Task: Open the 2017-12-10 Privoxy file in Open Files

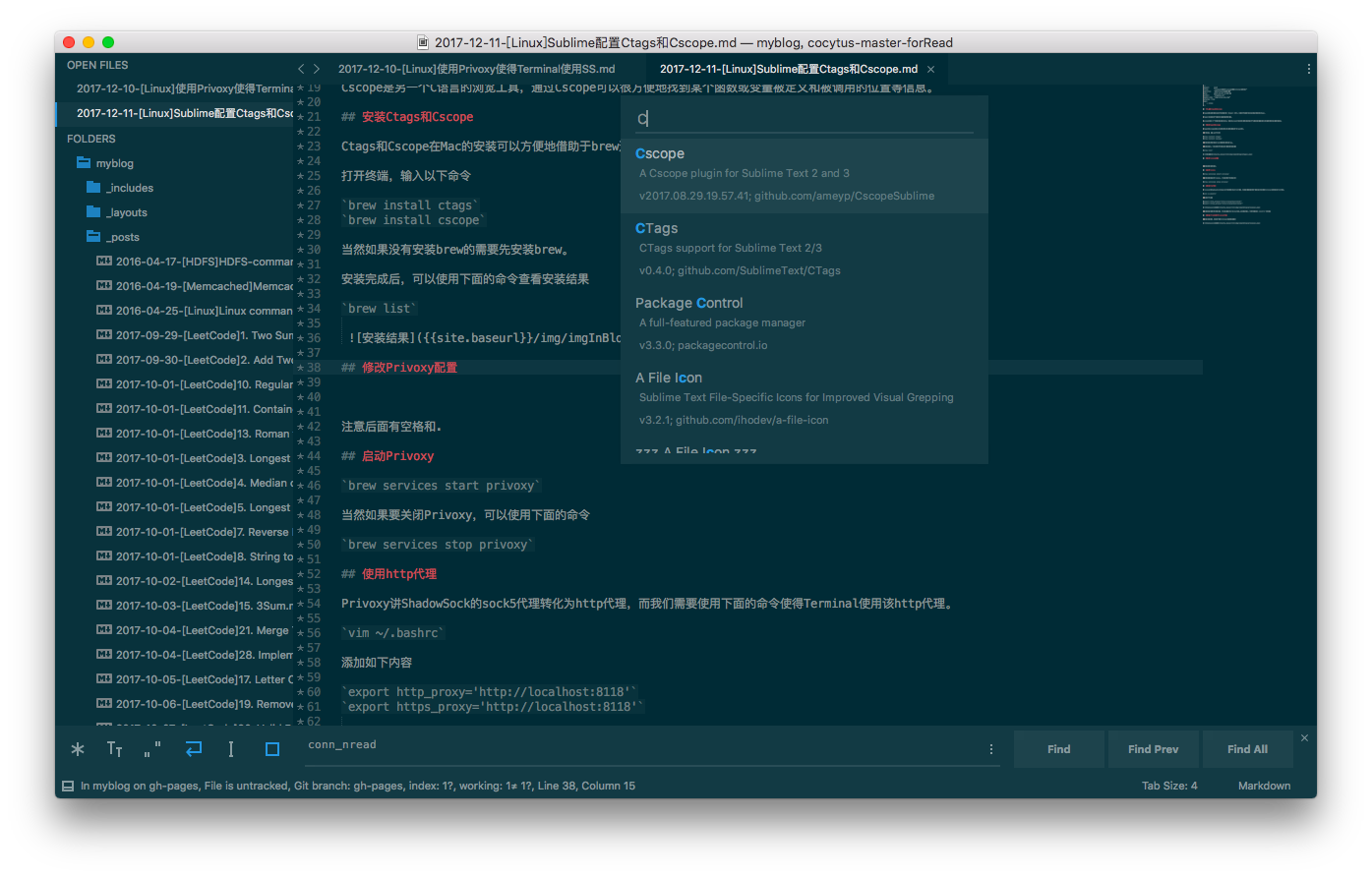Action: tap(185, 88)
